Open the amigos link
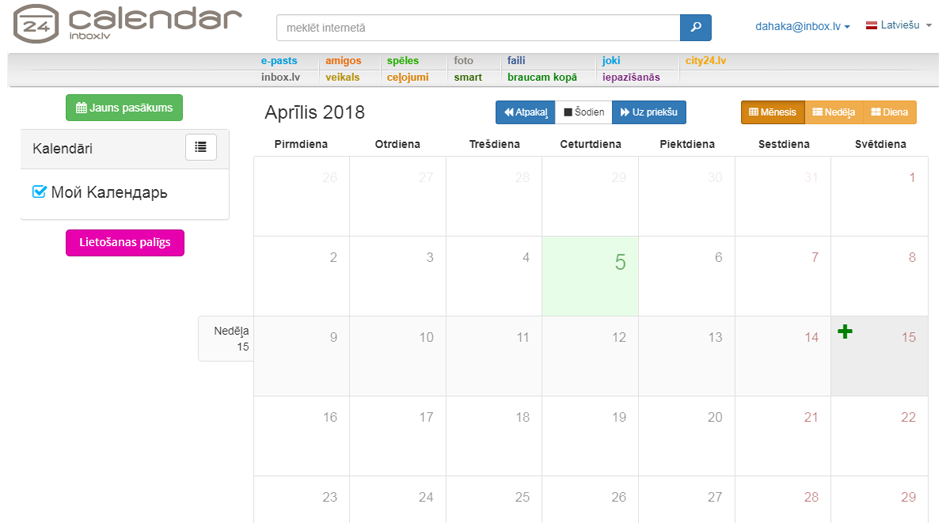 click(343, 61)
